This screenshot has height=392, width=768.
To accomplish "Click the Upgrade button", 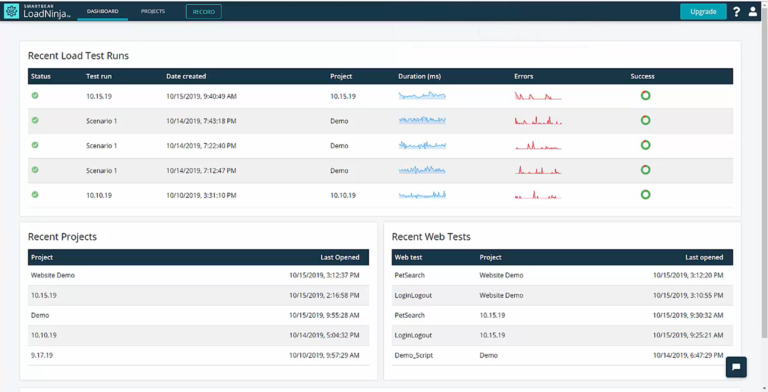I will pos(703,12).
